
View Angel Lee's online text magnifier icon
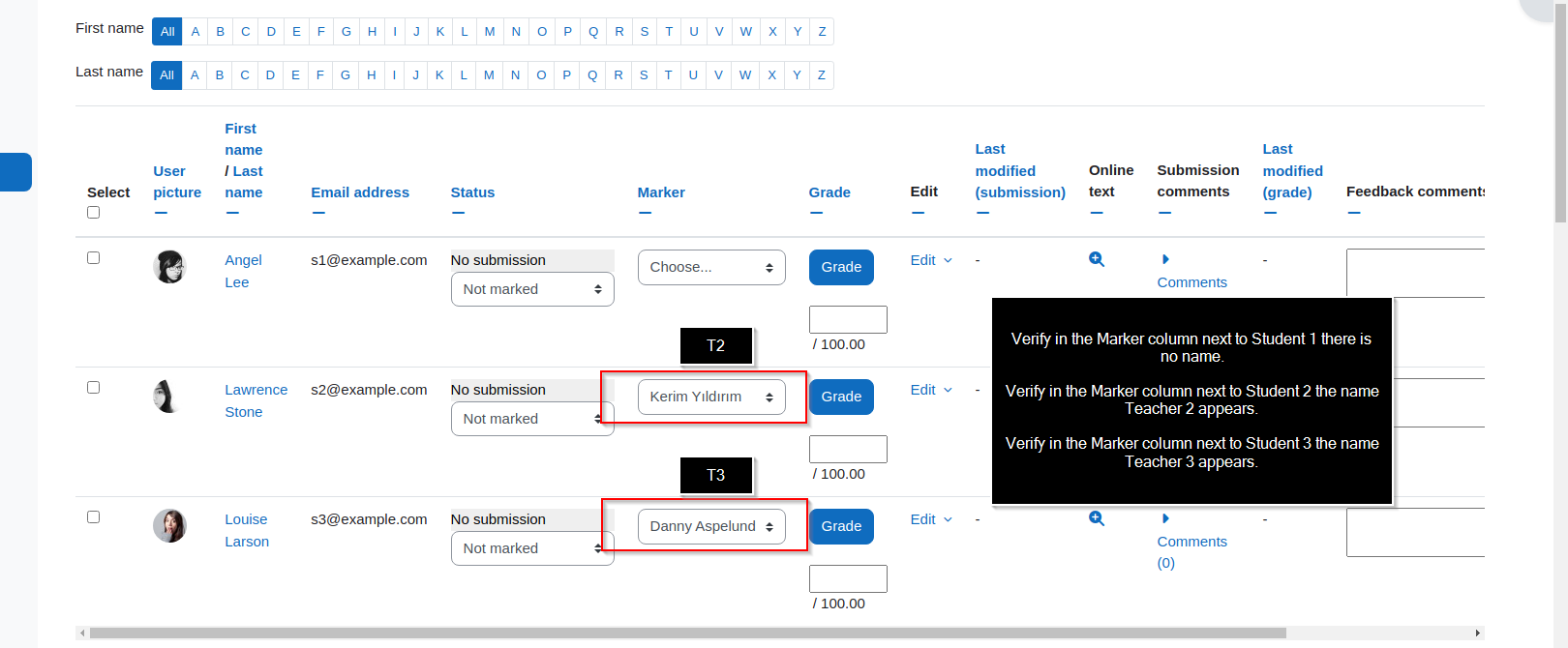(1097, 259)
